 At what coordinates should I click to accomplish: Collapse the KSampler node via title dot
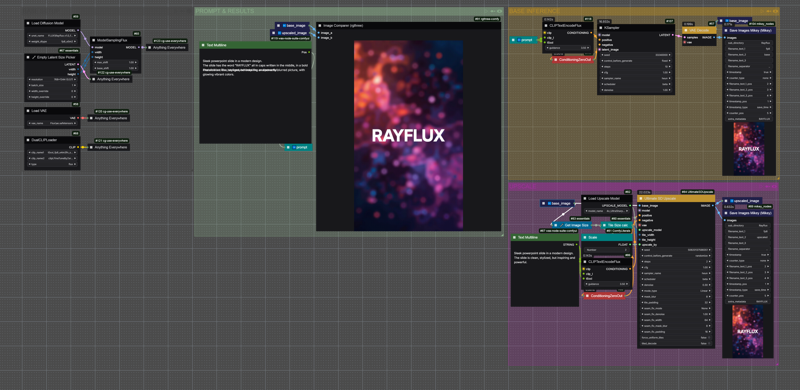click(601, 28)
